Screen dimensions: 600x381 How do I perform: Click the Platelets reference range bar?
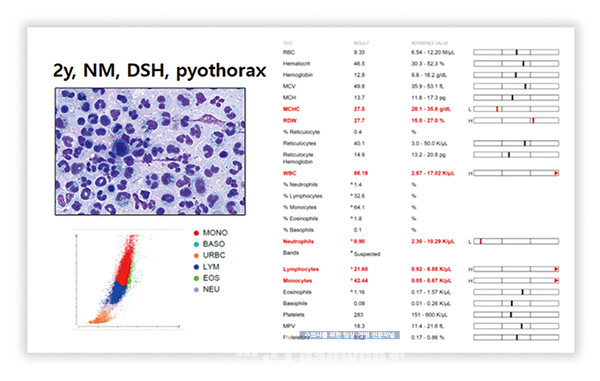pos(516,315)
